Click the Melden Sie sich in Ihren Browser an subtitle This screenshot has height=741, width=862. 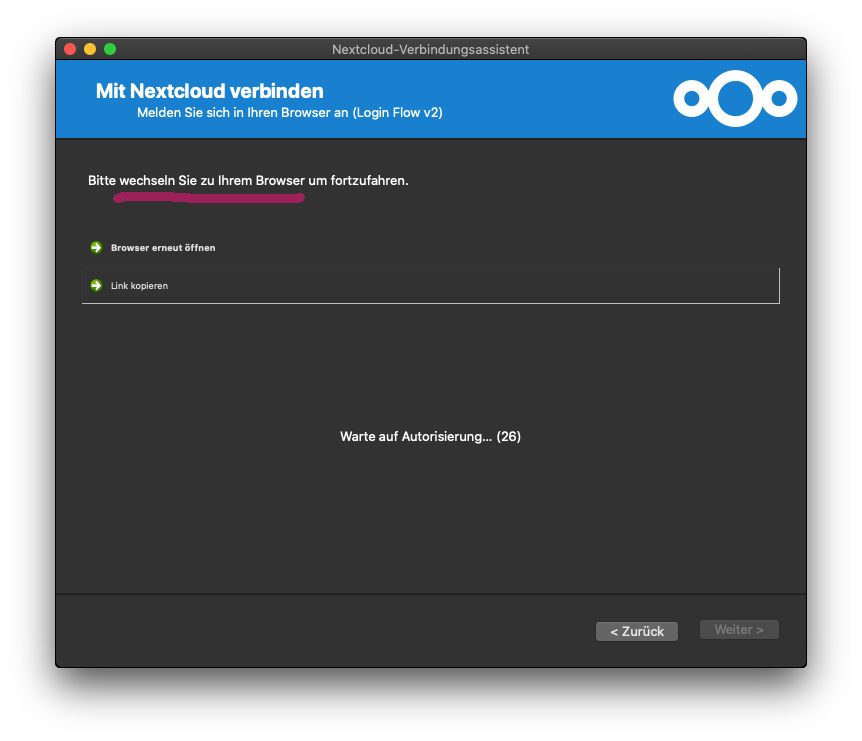pyautogui.click(x=290, y=113)
